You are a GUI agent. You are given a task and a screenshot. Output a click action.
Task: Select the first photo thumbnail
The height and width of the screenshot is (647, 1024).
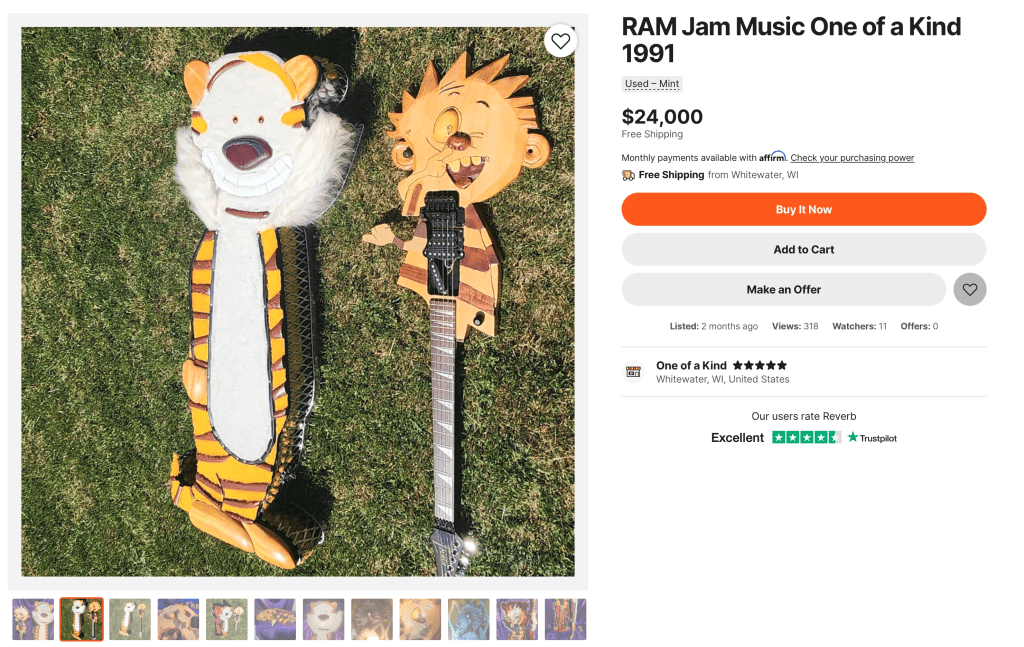pyautogui.click(x=33, y=619)
